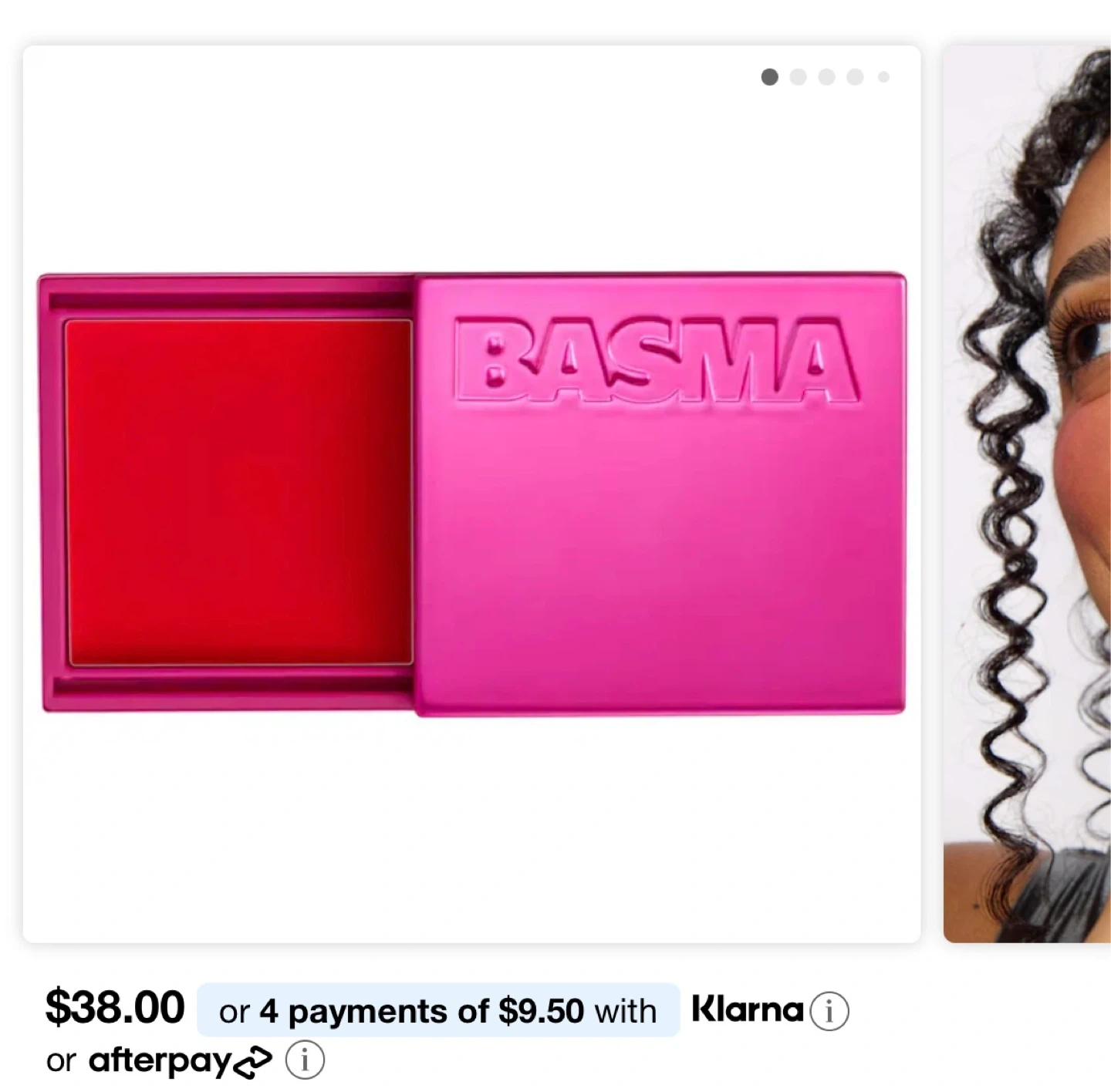Image resolution: width=1111 pixels, height=1092 pixels.
Task: Click the pink sliding lid of the compact
Action: [660, 494]
